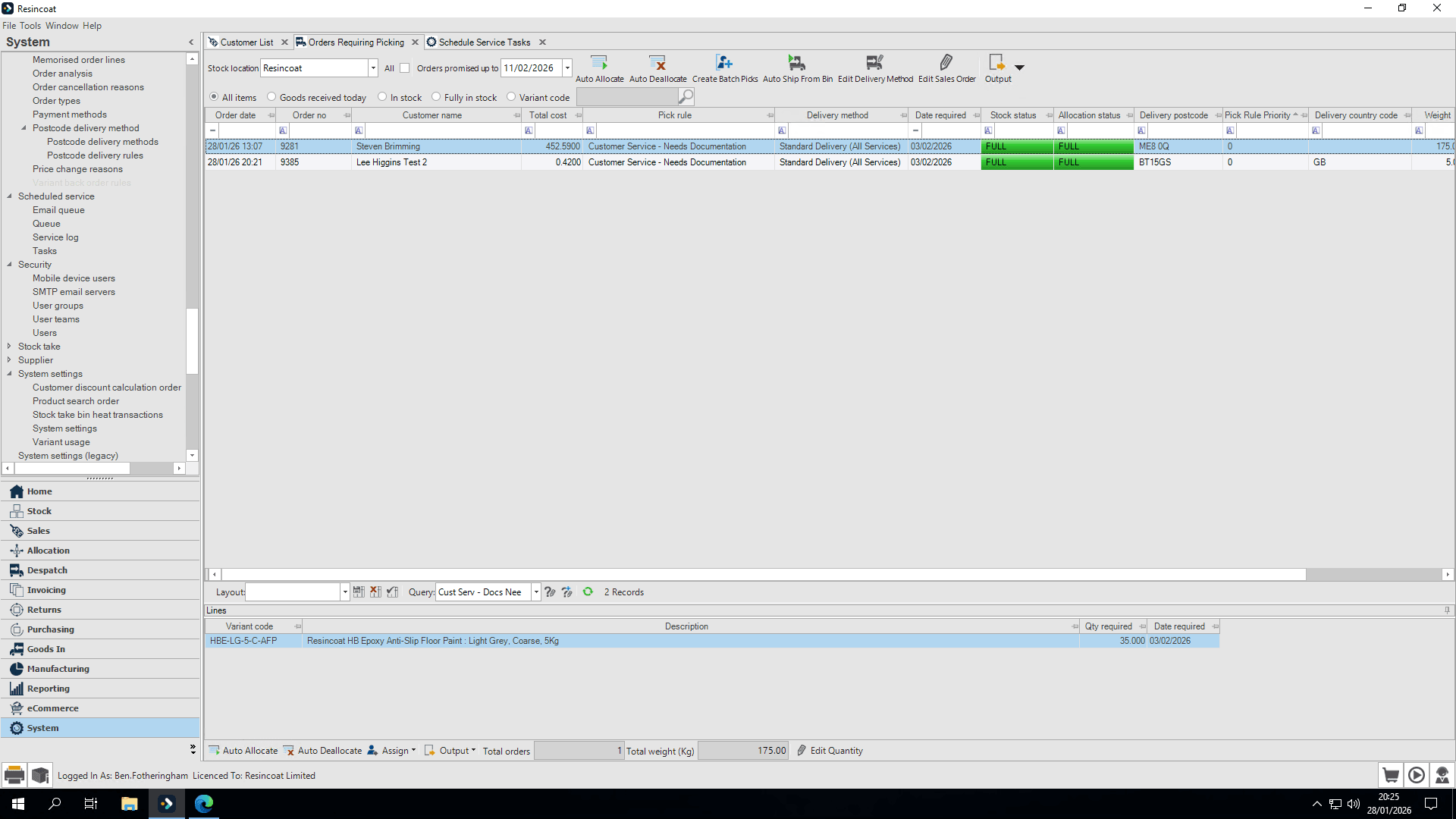1456x819 pixels.
Task: Click the Create Batch Picks icon
Action: (x=724, y=62)
